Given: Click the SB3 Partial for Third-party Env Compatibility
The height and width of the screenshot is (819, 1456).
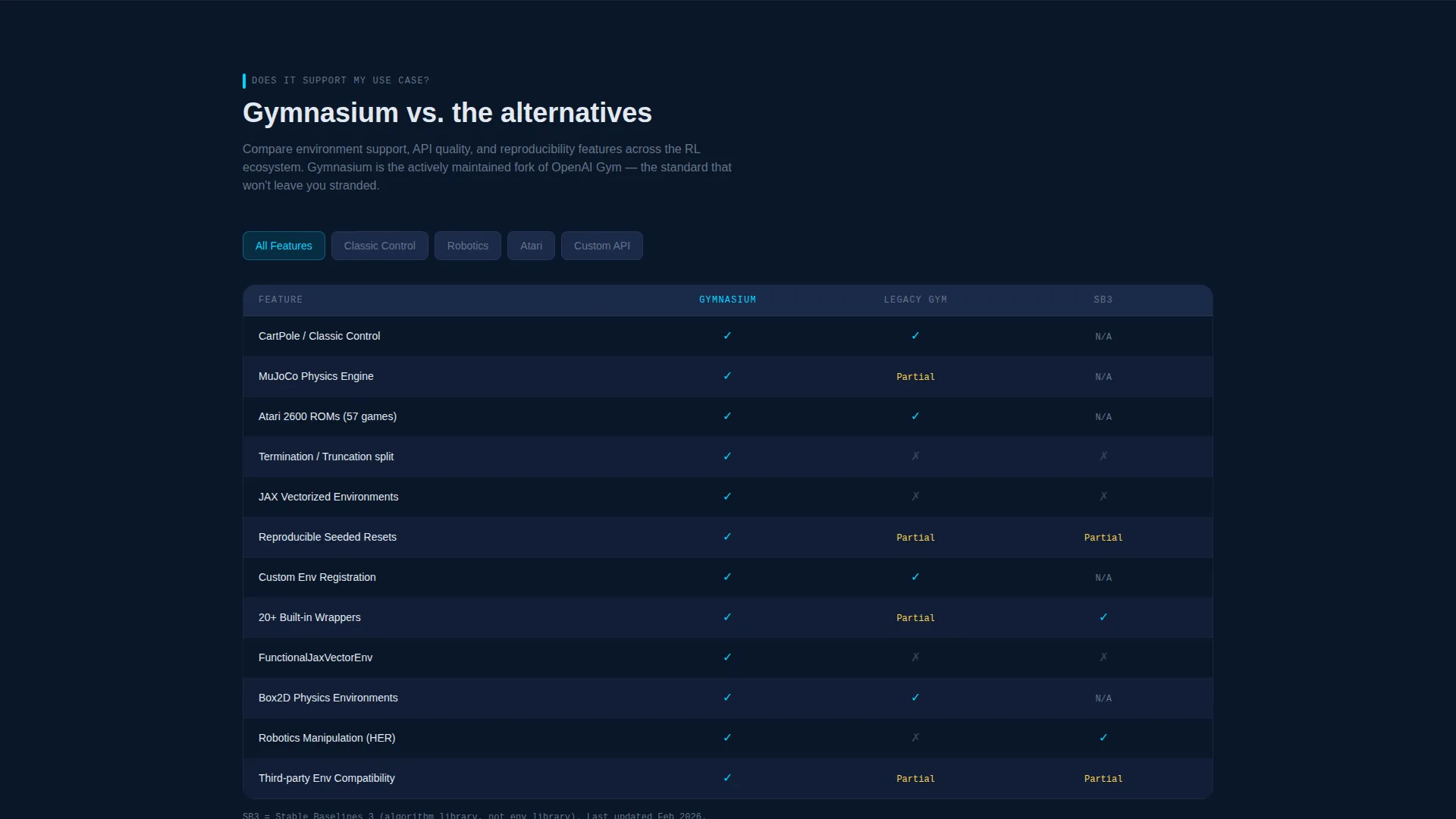Looking at the screenshot, I should click(1103, 779).
